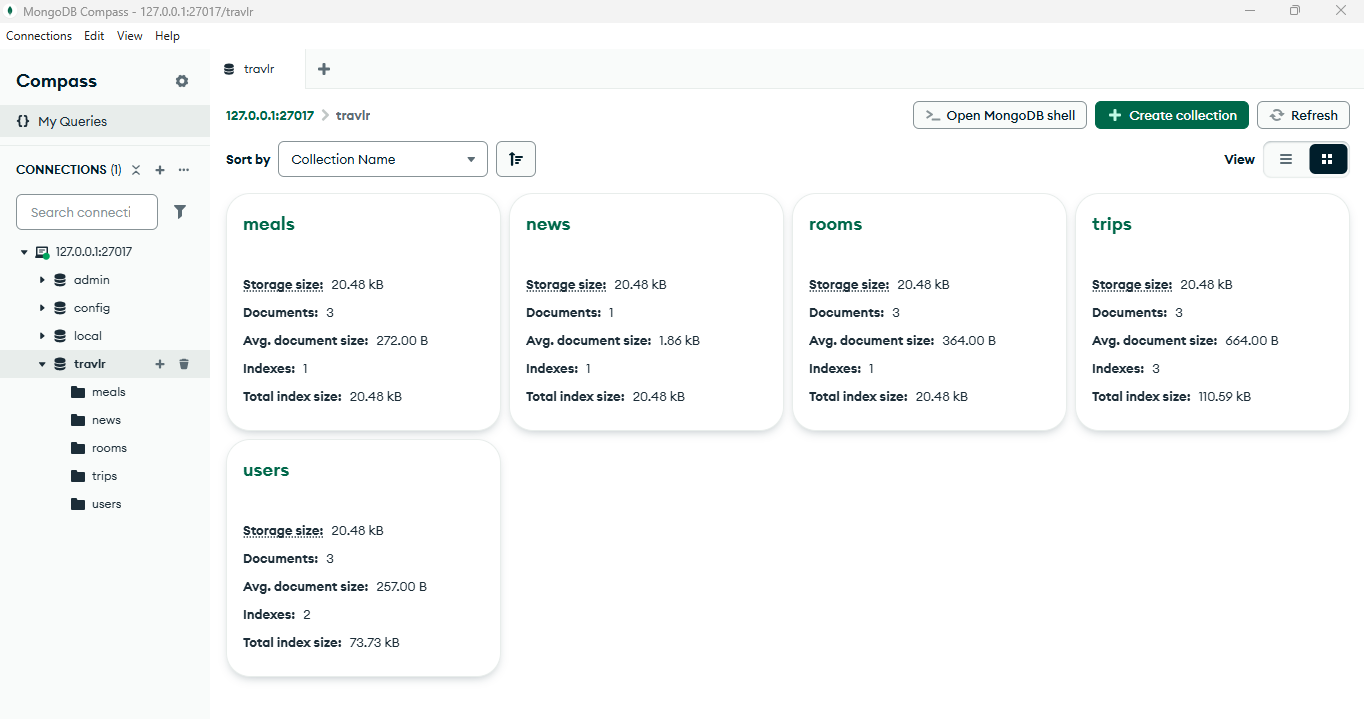1364x719 pixels.
Task: Open Compass settings gear icon
Action: pyautogui.click(x=181, y=81)
